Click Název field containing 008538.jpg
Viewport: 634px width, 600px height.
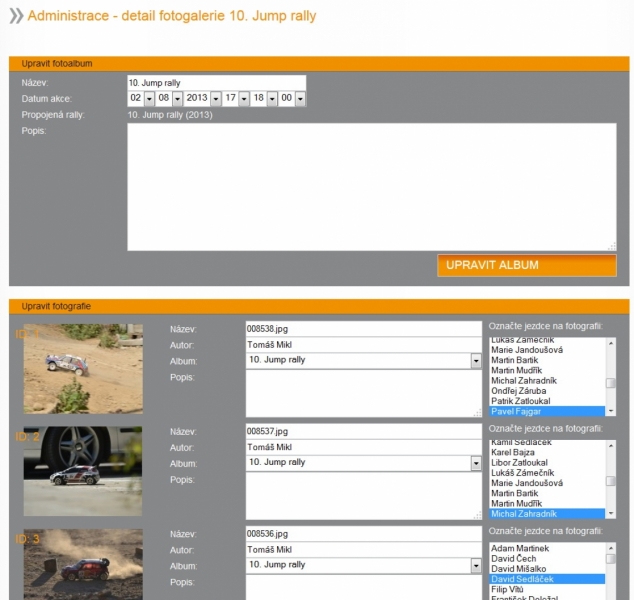click(363, 329)
